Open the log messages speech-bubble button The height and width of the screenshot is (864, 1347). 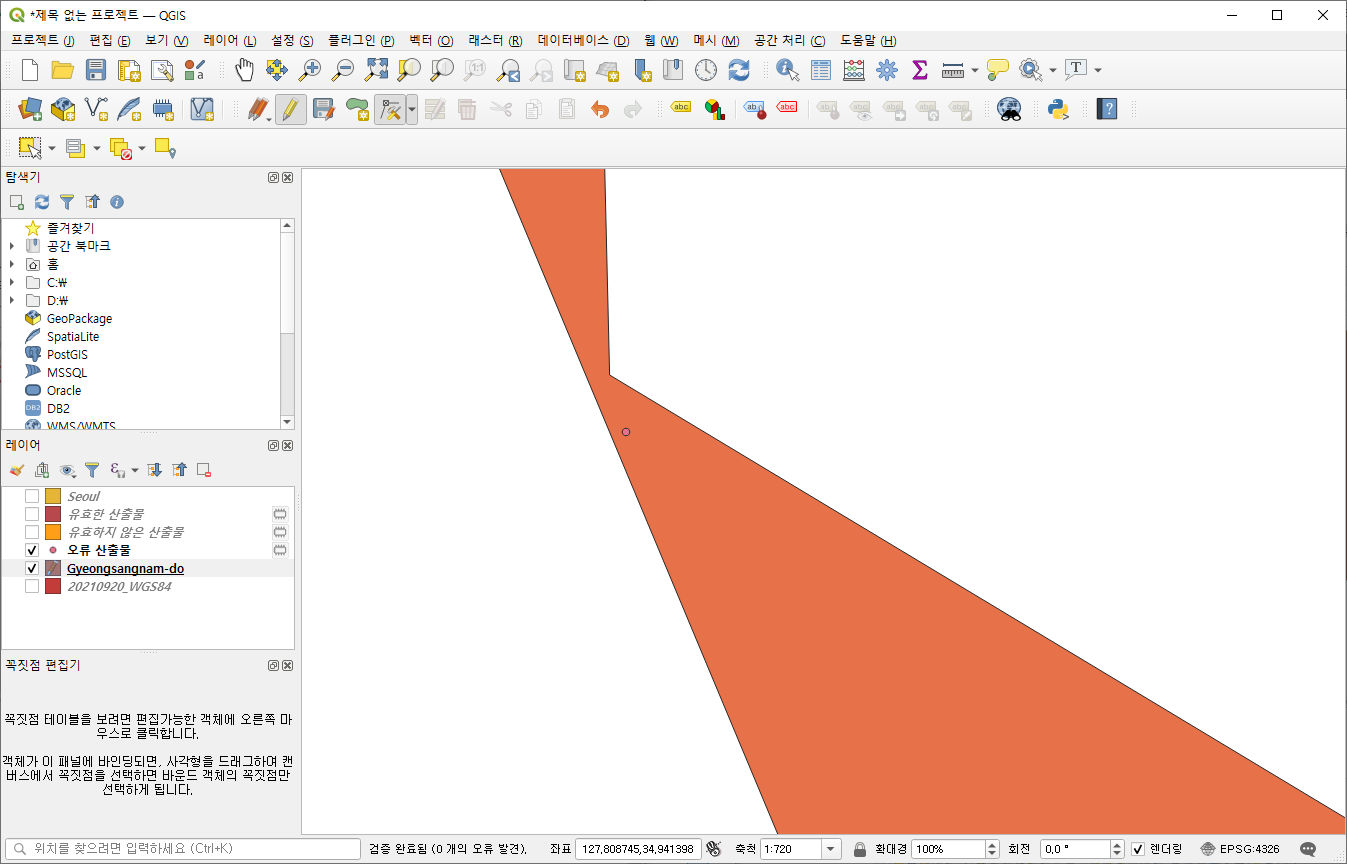tap(1307, 849)
